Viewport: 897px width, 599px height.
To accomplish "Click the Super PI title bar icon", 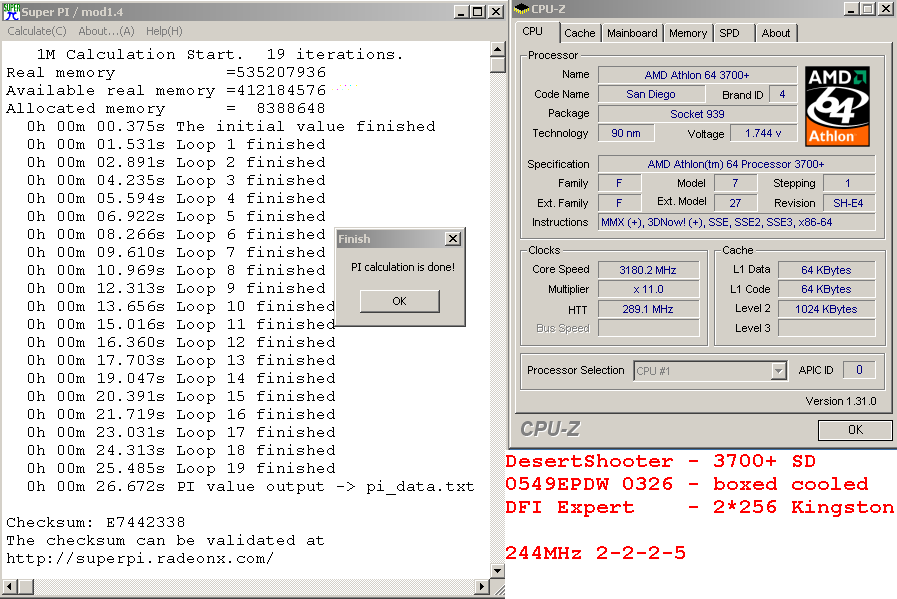I will [11, 11].
